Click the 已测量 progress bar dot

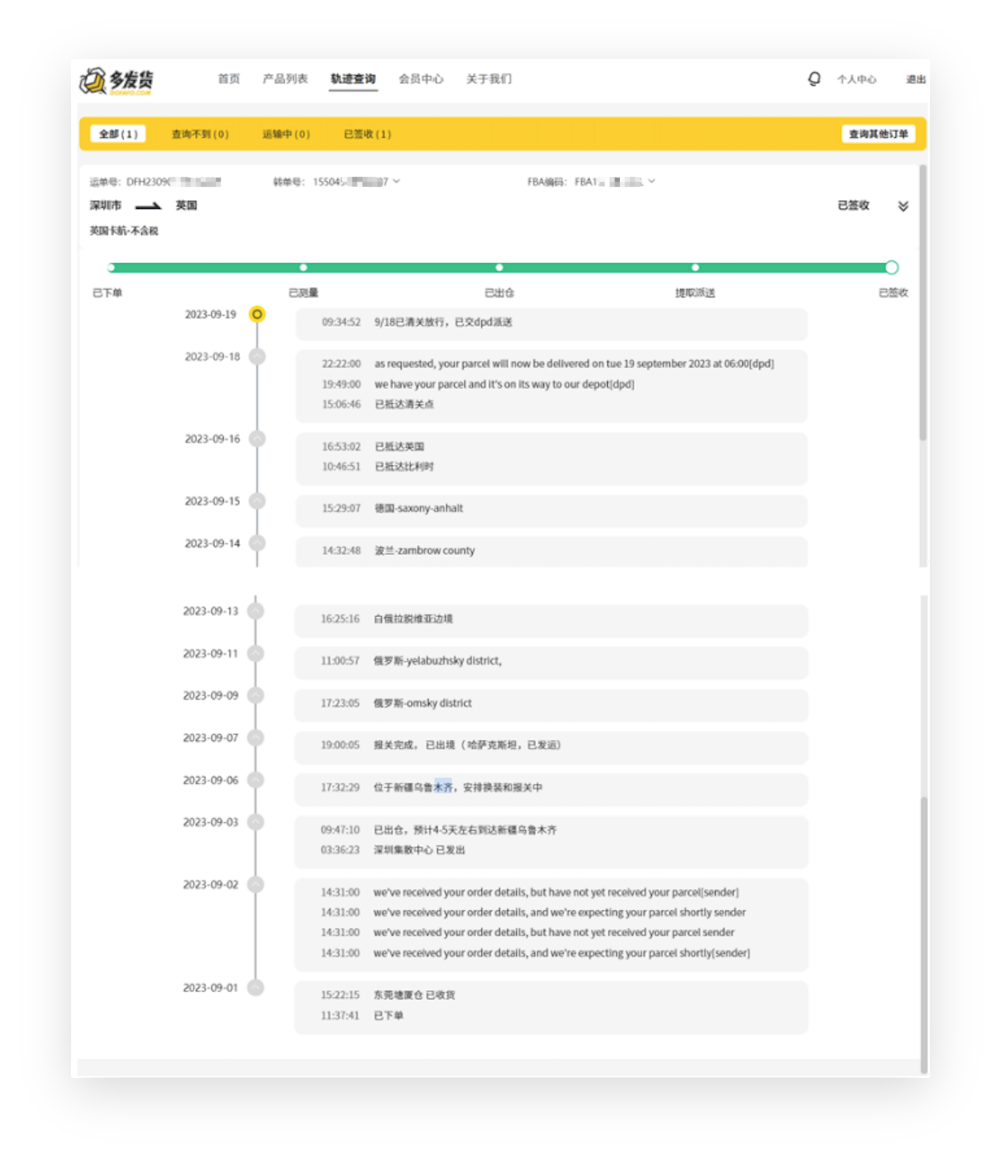tap(304, 267)
